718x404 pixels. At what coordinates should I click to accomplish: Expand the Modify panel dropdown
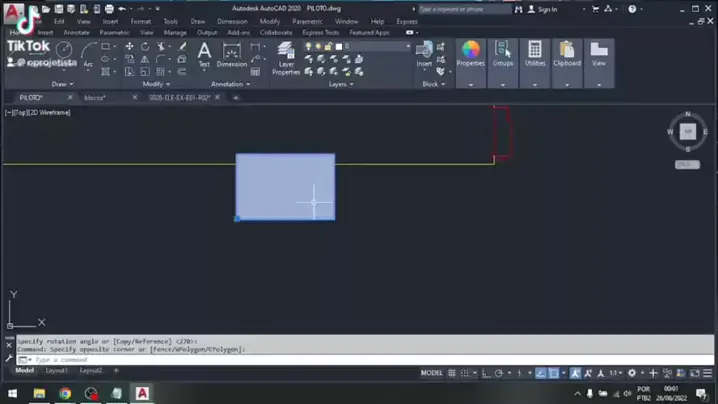tap(156, 84)
